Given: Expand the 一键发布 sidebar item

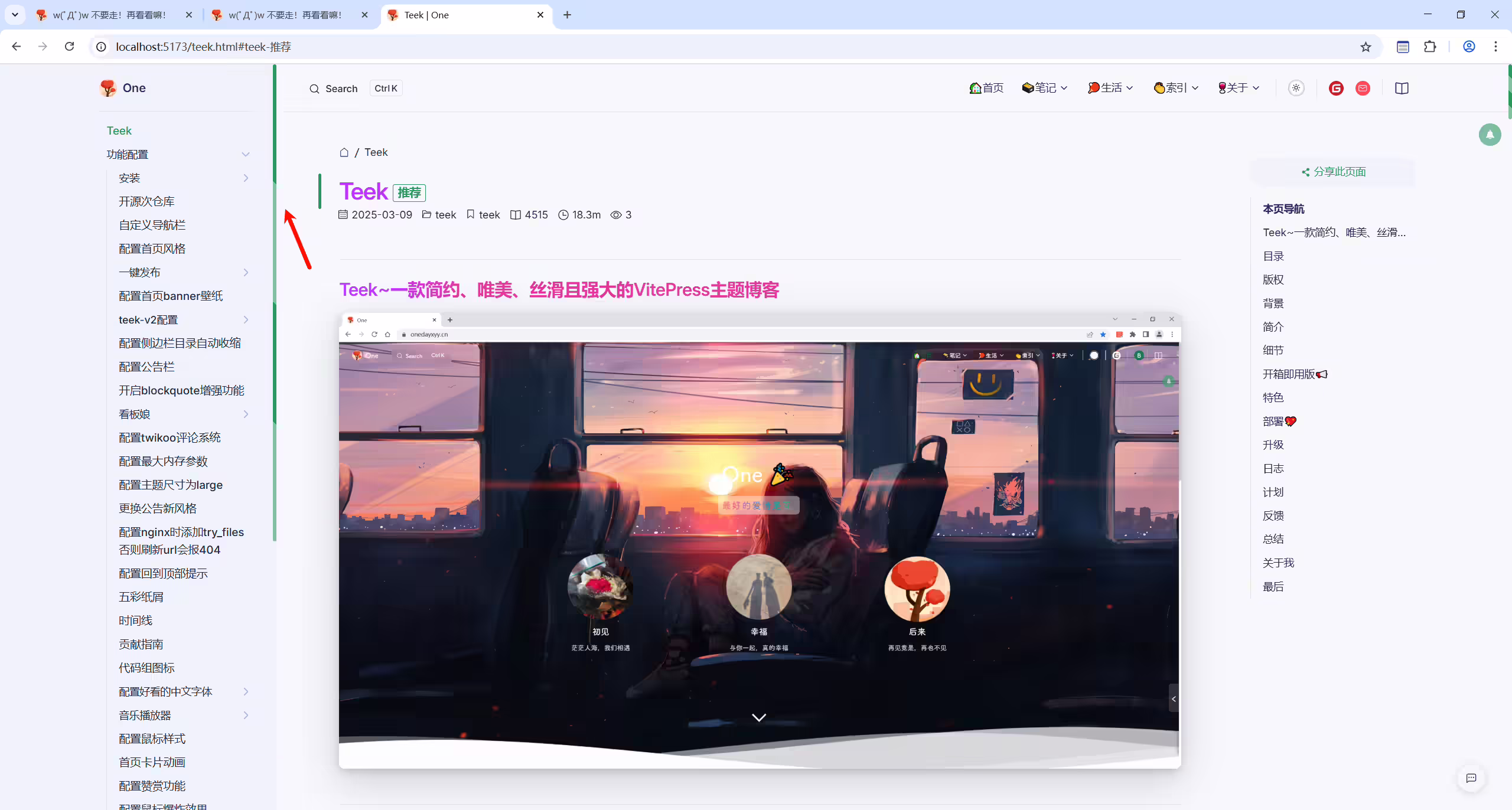Looking at the screenshot, I should pyautogui.click(x=246, y=273).
